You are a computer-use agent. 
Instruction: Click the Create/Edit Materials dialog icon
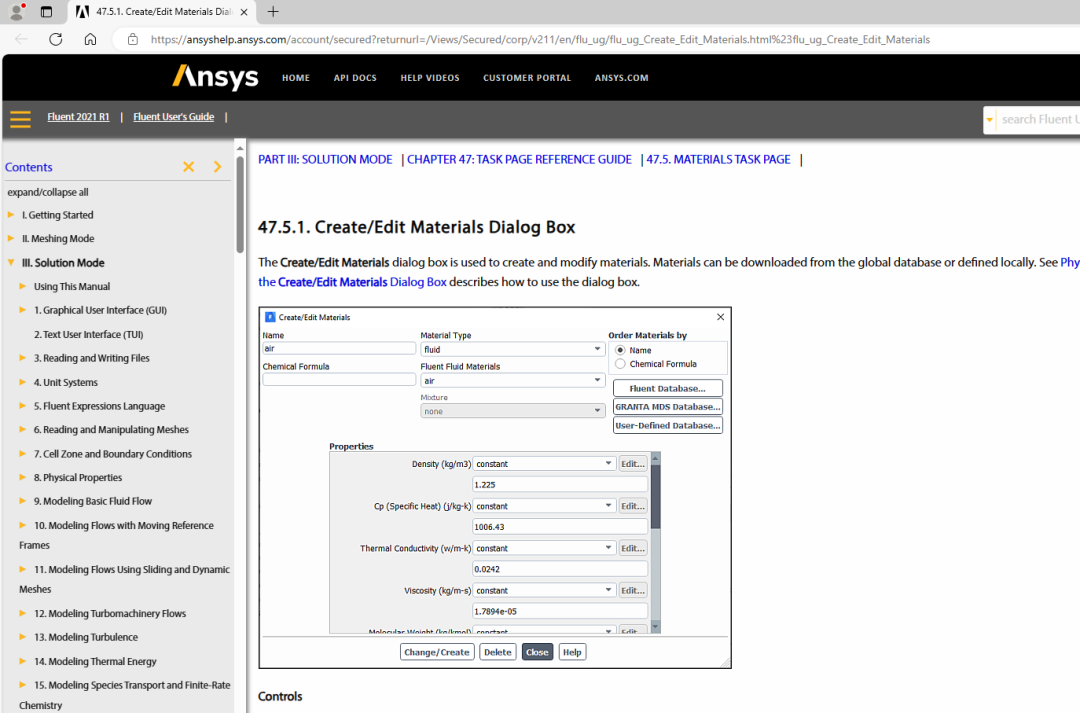coord(270,317)
